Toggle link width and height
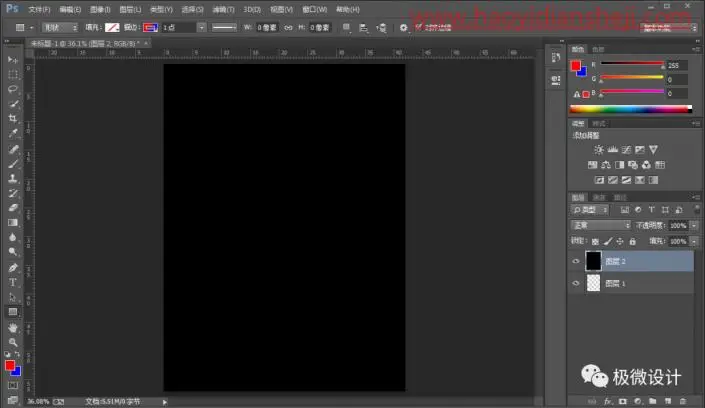This screenshot has height=408, width=705. point(288,28)
